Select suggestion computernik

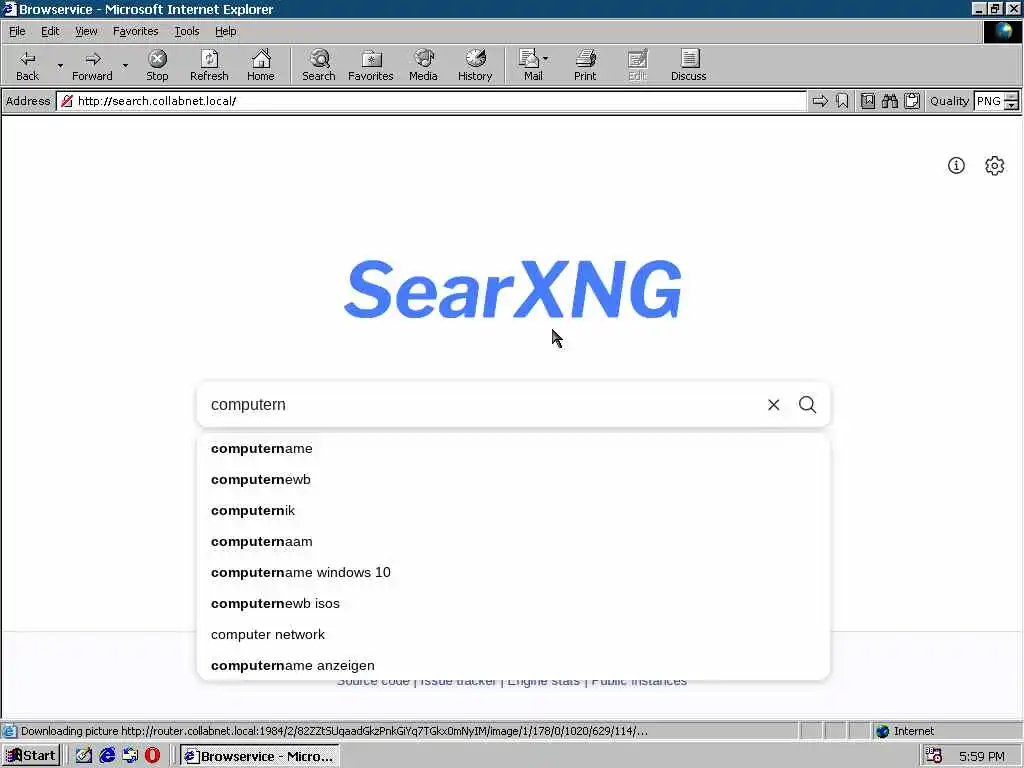(x=513, y=511)
